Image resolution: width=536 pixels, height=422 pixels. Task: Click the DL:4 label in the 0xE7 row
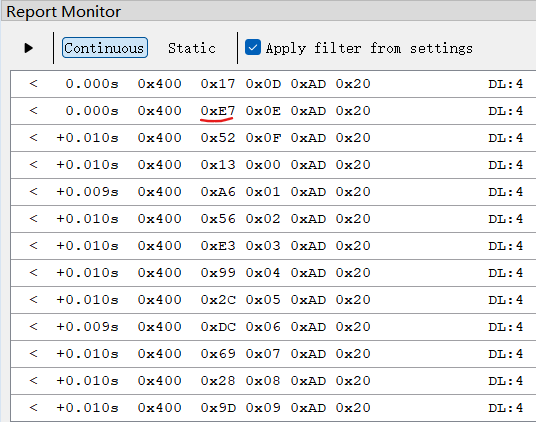506,111
